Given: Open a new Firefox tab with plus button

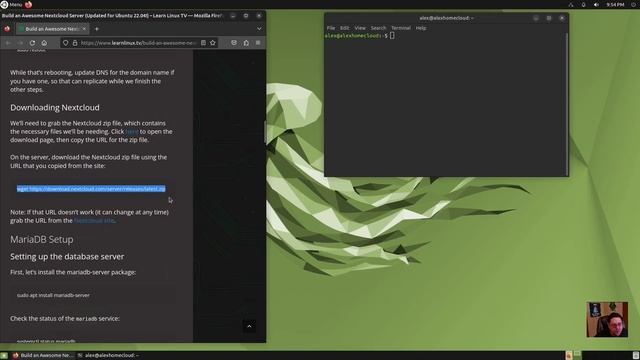Looking at the screenshot, I should 97,29.
